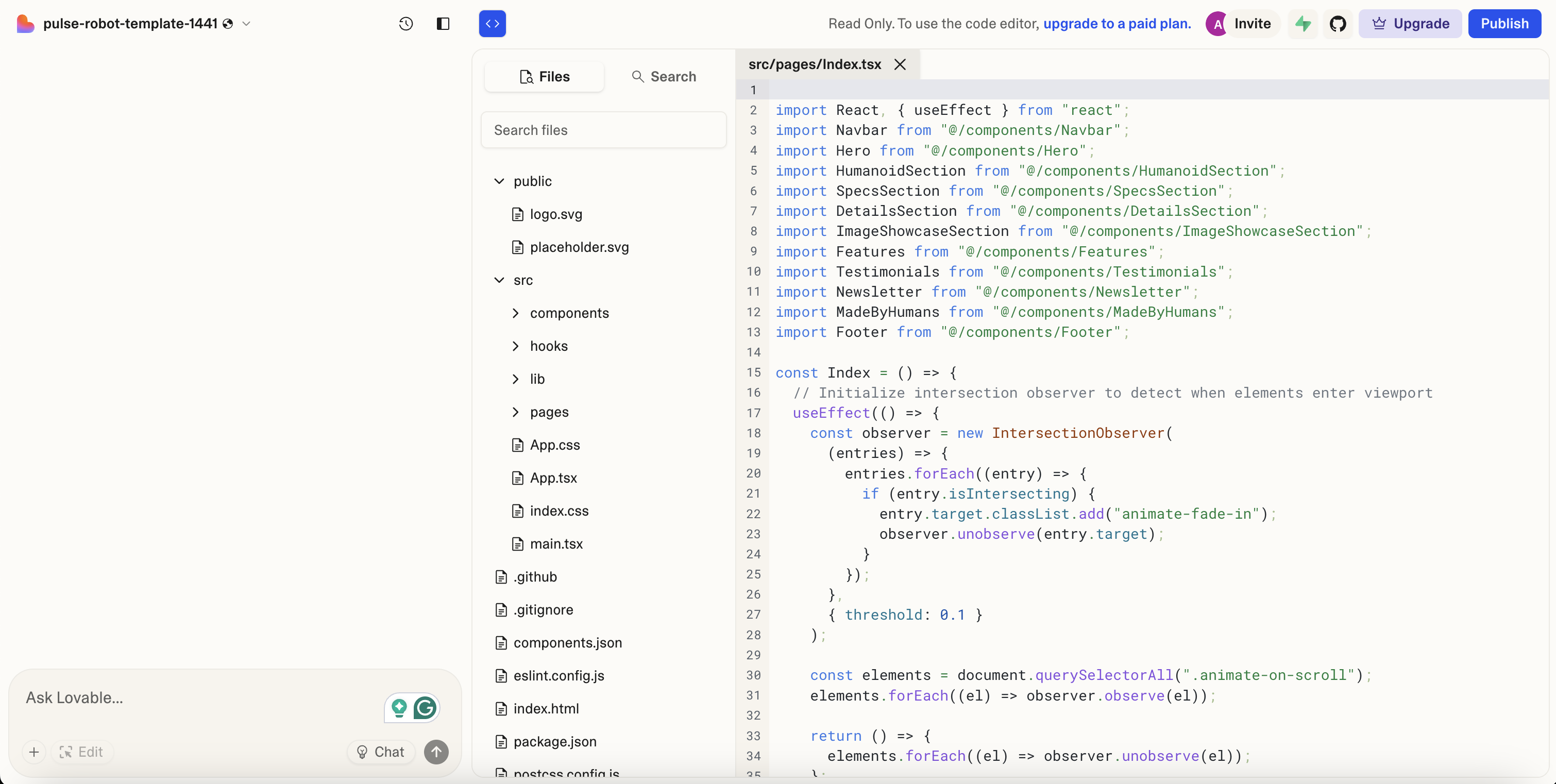Click the send message arrow button
The height and width of the screenshot is (784, 1556).
click(x=436, y=752)
